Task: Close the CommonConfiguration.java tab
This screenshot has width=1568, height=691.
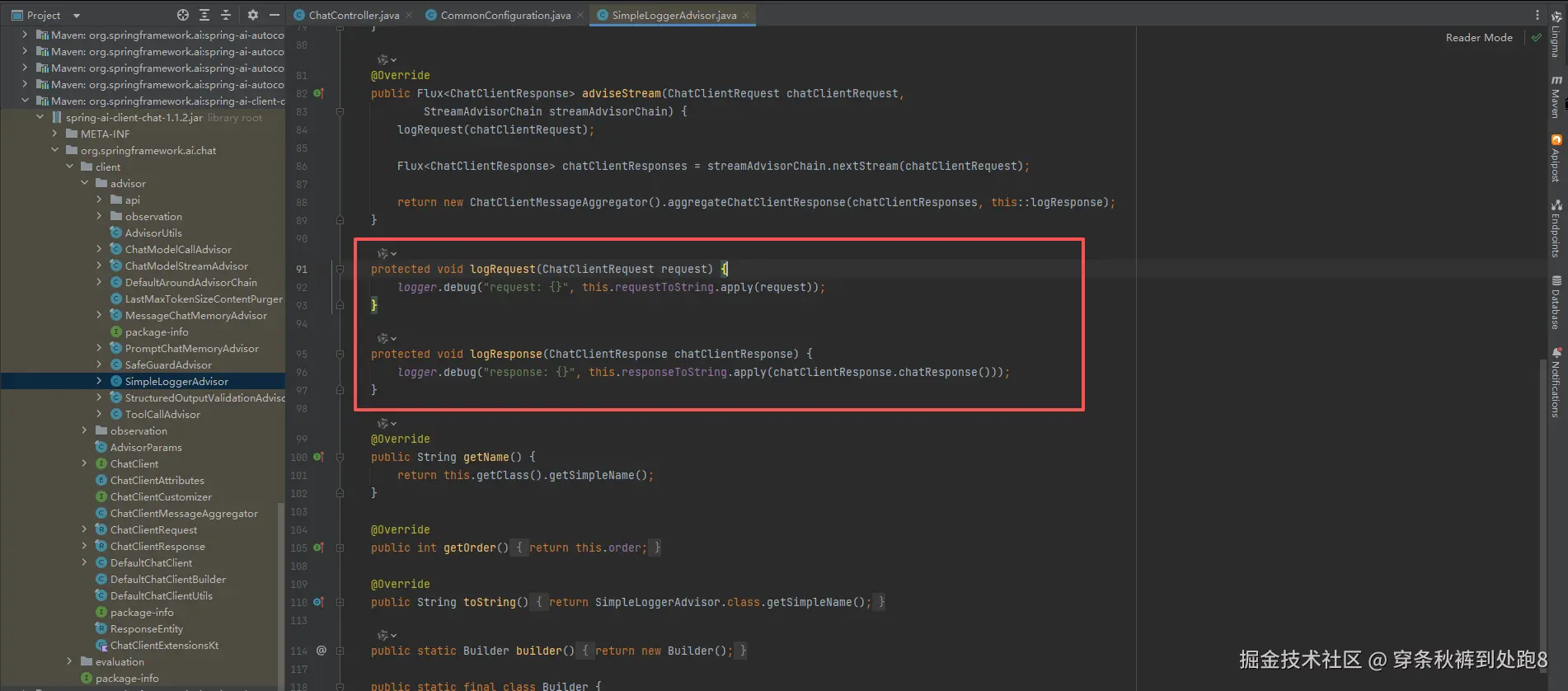Action: (580, 15)
